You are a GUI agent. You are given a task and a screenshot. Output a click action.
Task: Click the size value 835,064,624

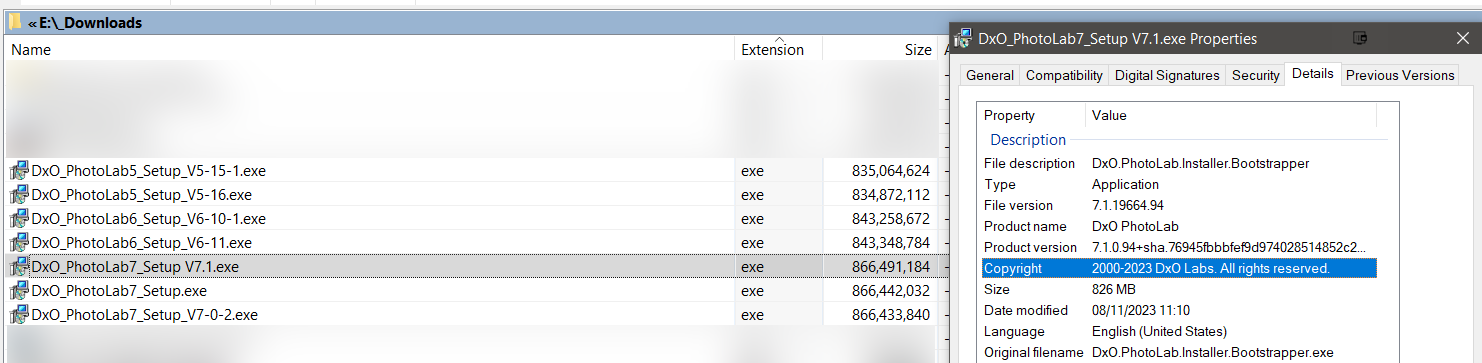pyautogui.click(x=891, y=170)
